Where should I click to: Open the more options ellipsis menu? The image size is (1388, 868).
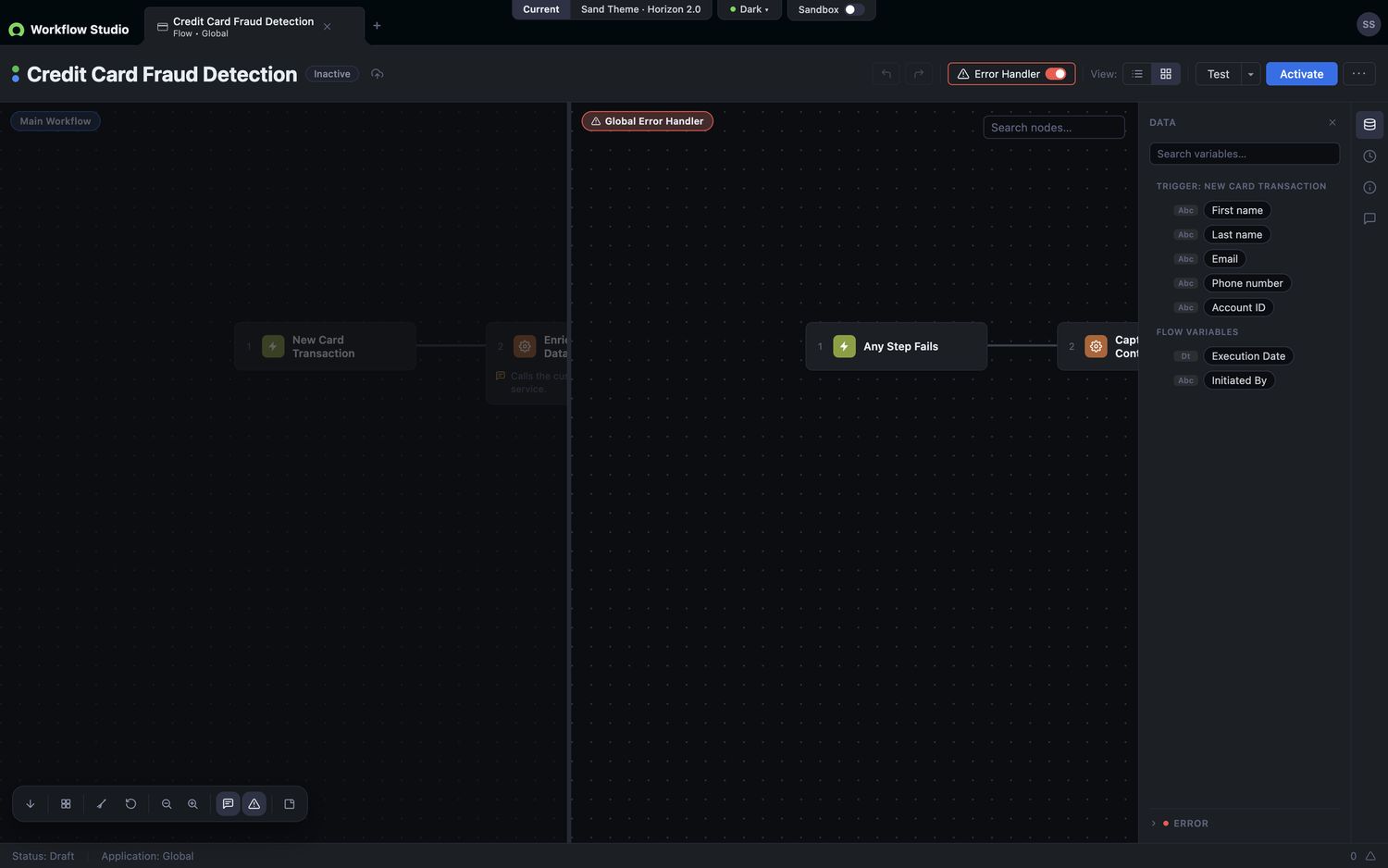tap(1358, 74)
